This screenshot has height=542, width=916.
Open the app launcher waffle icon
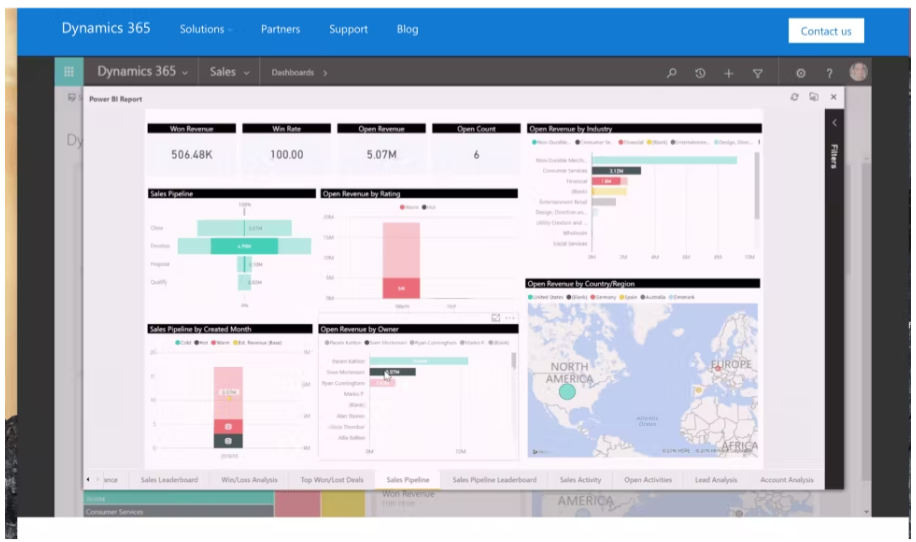pyautogui.click(x=69, y=72)
